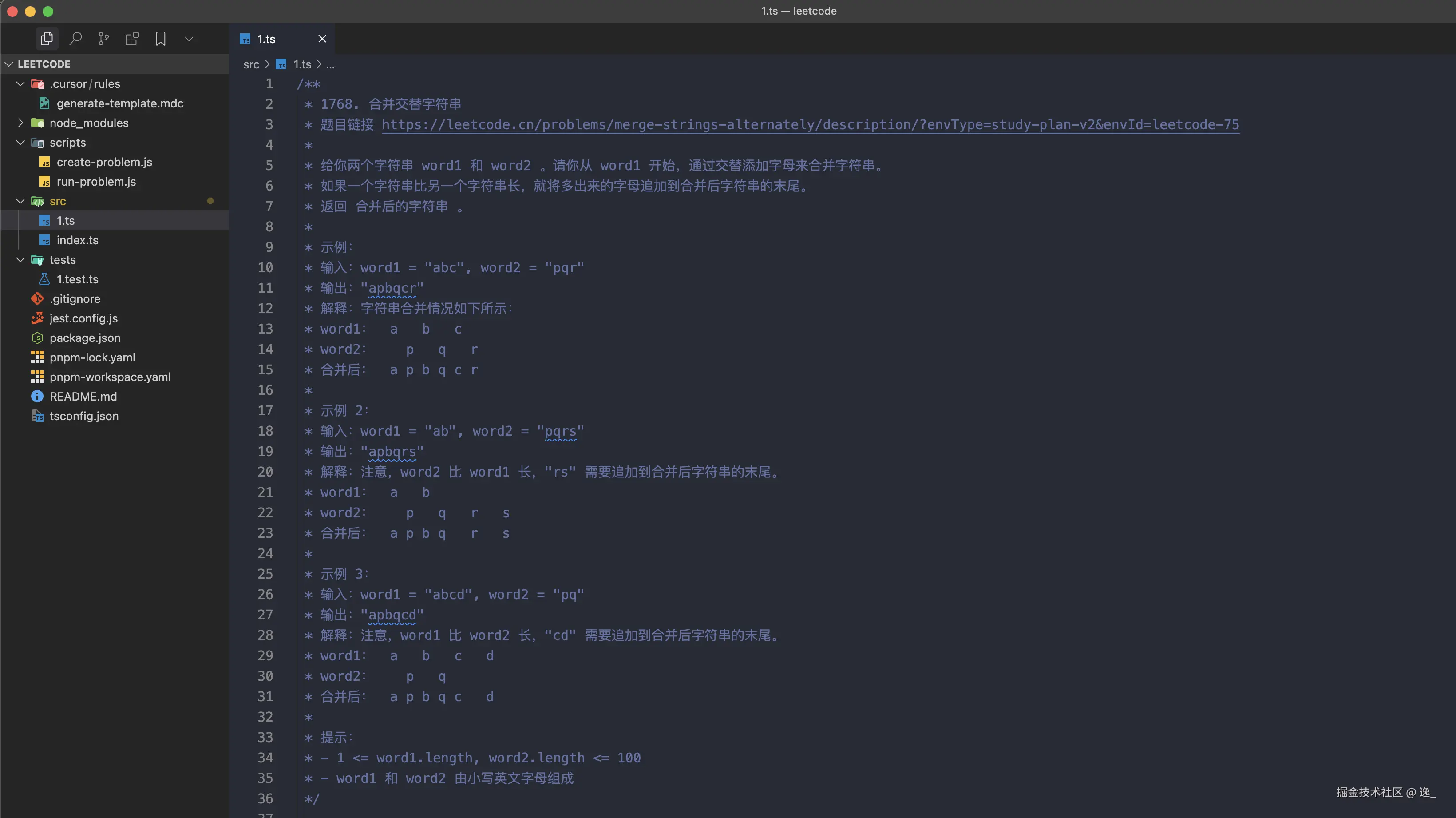This screenshot has height=818, width=1456.
Task: Collapse the tests folder
Action: click(20, 259)
